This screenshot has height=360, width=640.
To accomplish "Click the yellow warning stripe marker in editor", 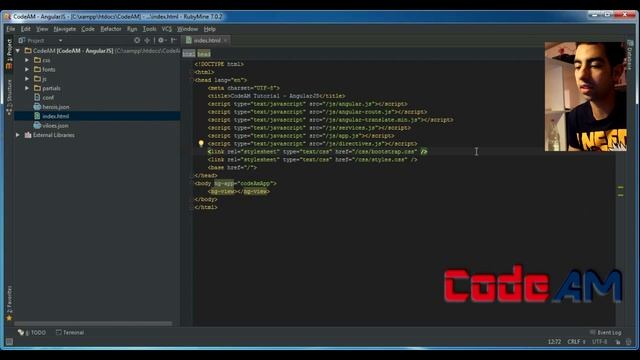I will click(x=620, y=187).
